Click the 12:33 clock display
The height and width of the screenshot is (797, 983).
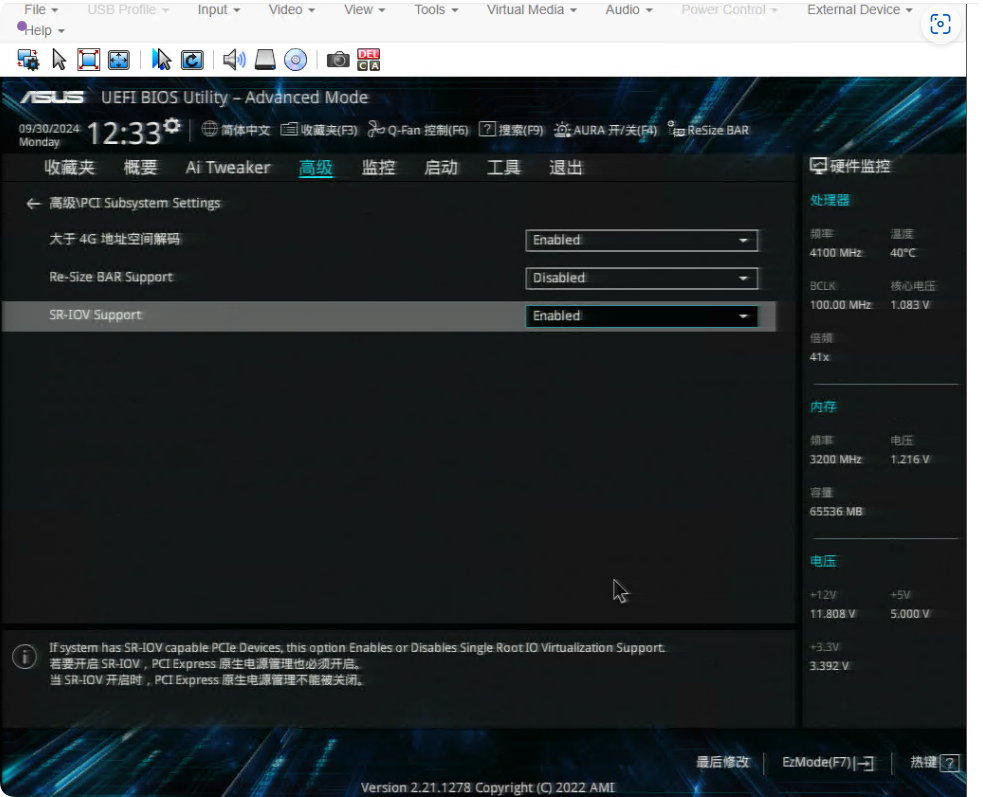pos(124,133)
